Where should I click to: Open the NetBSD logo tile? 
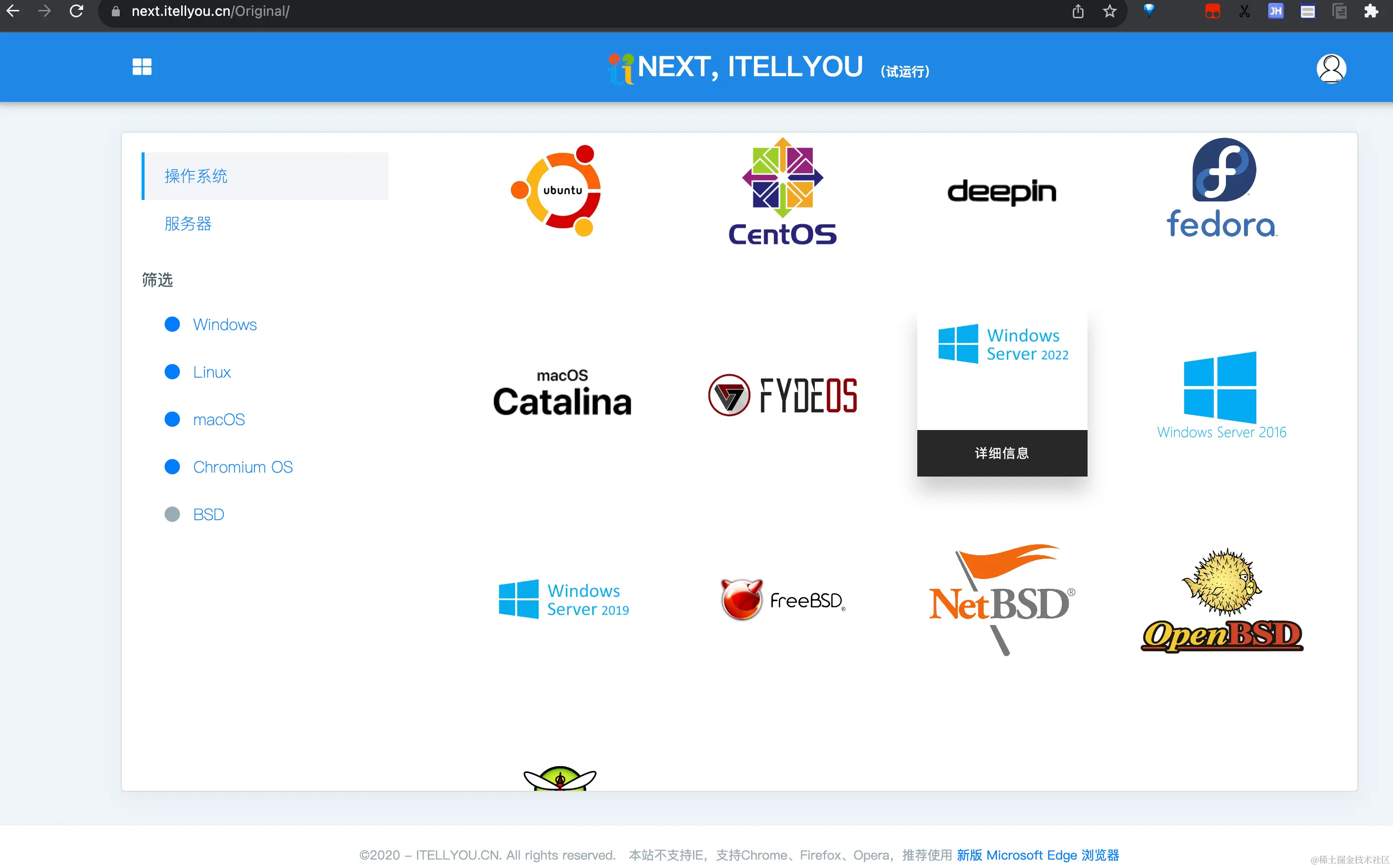1002,599
